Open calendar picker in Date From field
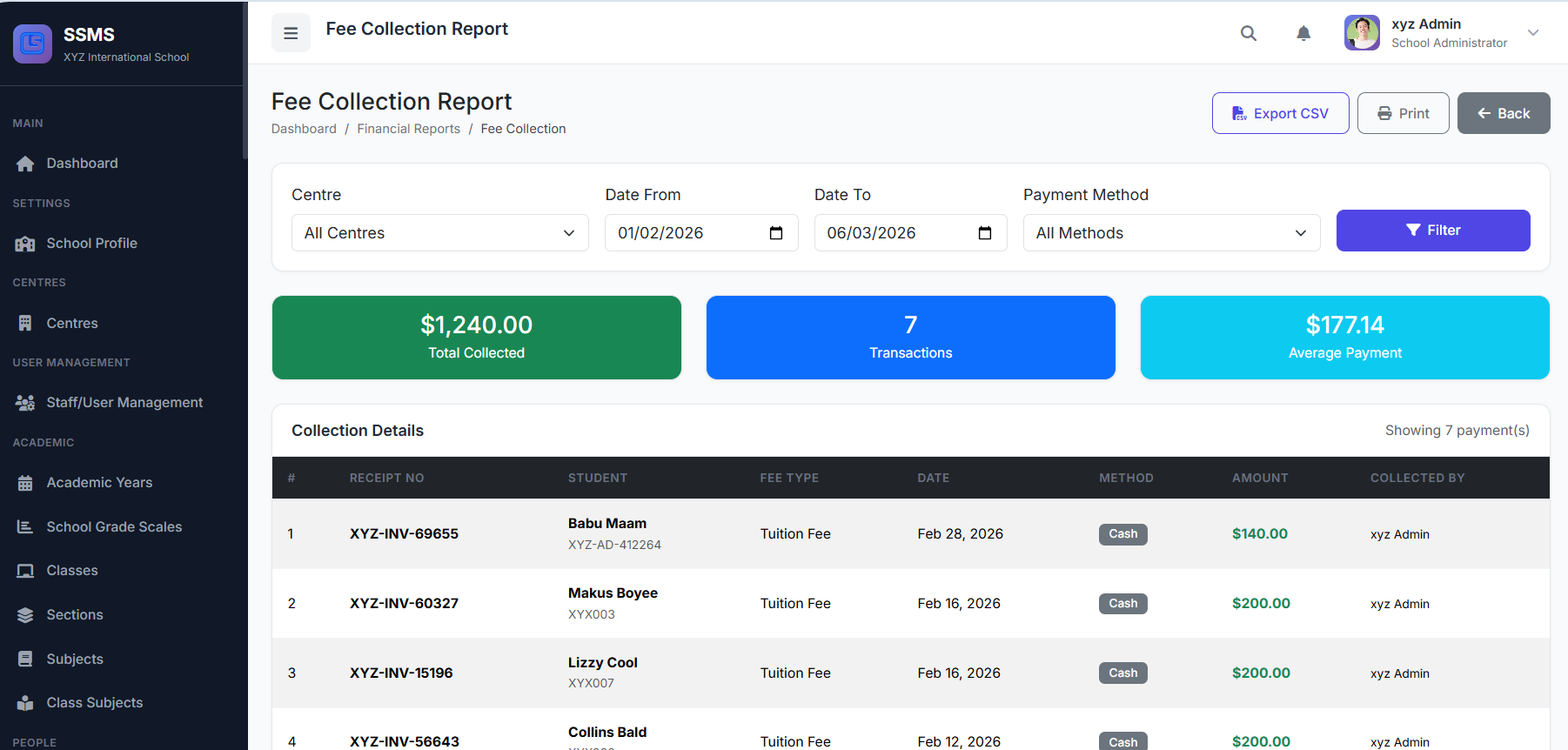 (x=776, y=233)
